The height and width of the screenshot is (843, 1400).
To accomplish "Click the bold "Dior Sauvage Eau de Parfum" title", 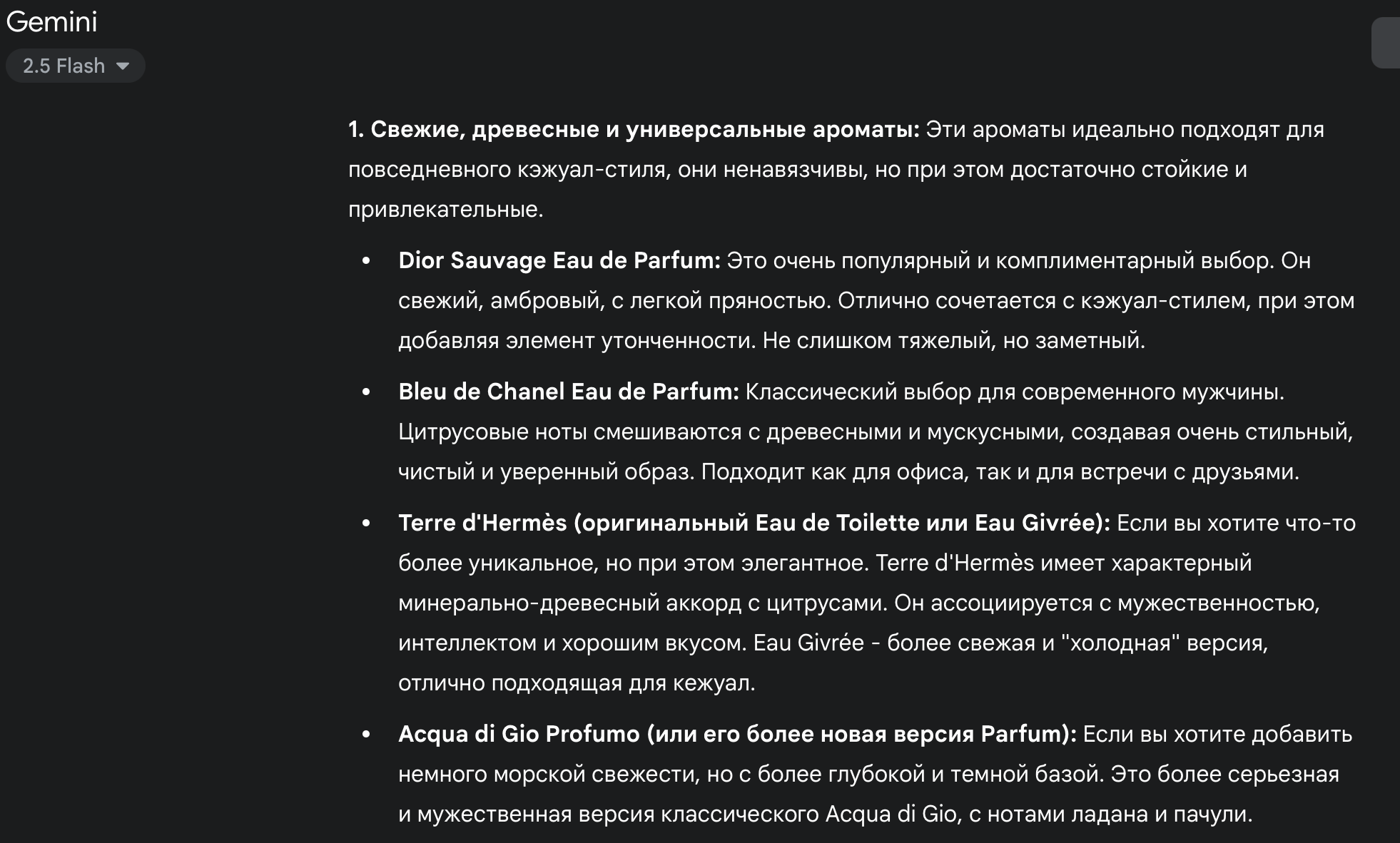I will coord(559,261).
